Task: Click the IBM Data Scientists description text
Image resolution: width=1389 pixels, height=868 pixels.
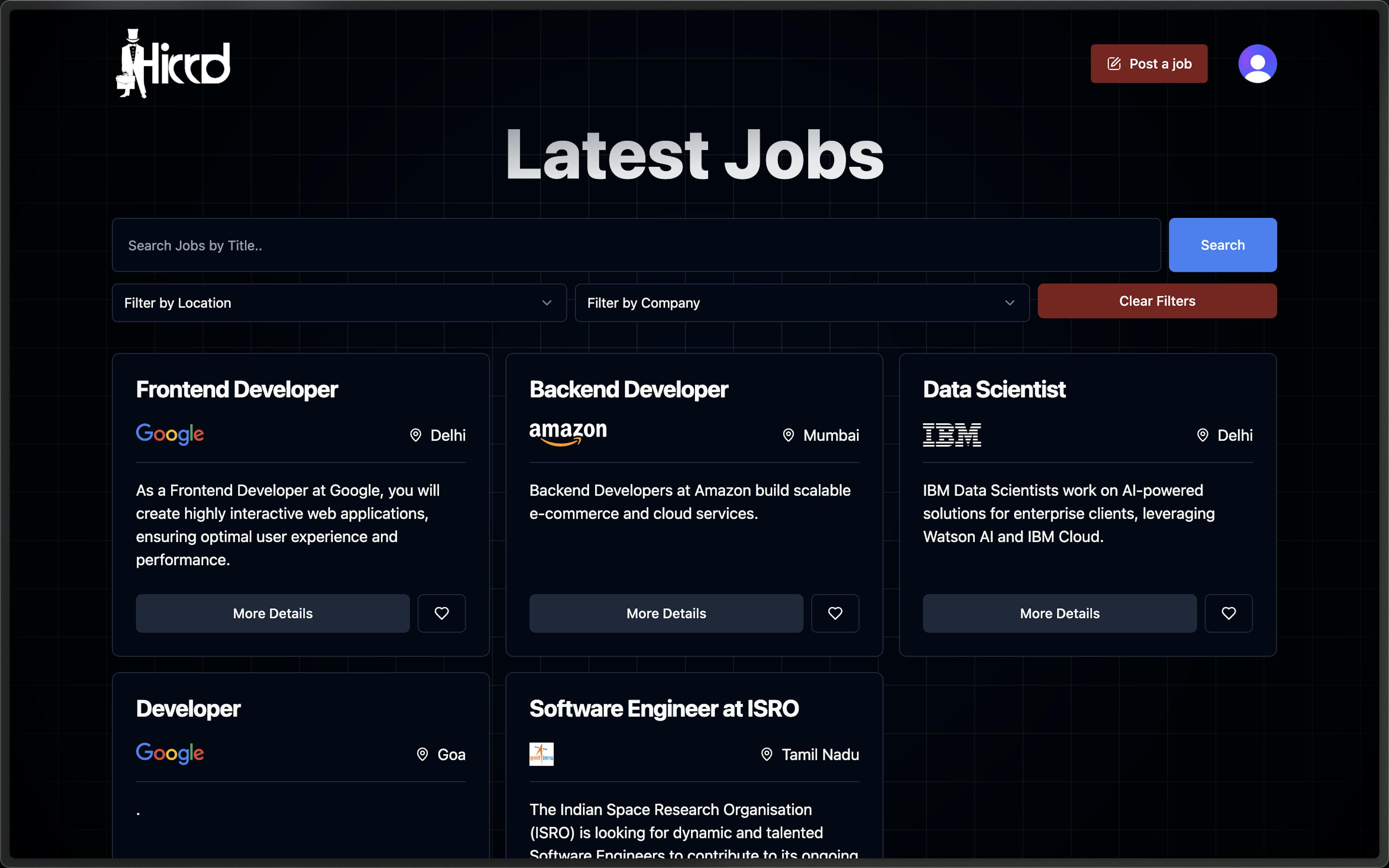Action: [1069, 513]
